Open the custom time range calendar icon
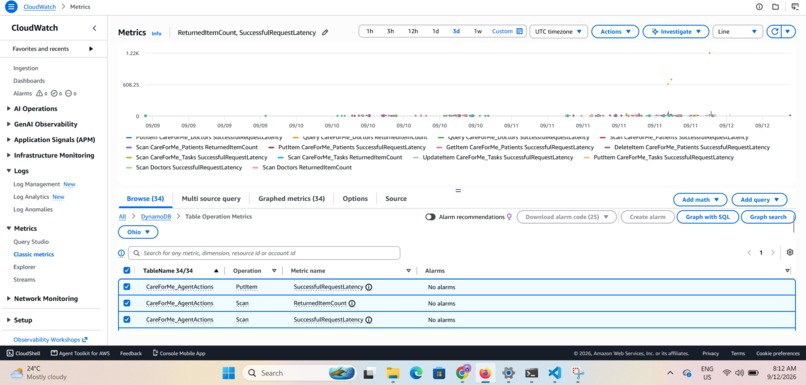 click(x=520, y=31)
